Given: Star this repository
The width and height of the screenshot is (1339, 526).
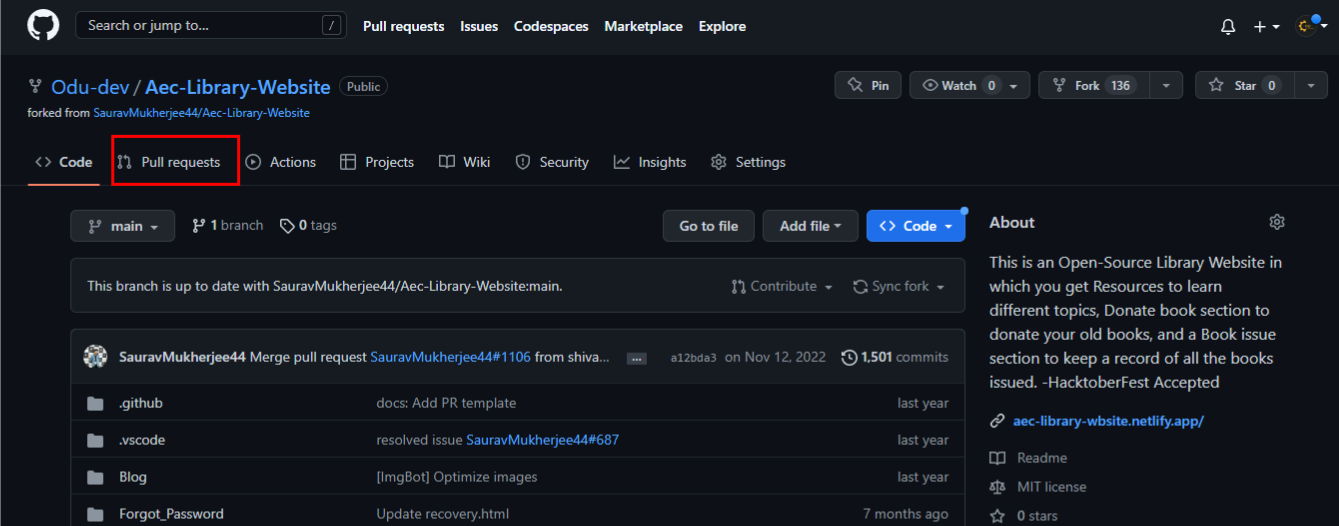Looking at the screenshot, I should click(x=1245, y=86).
